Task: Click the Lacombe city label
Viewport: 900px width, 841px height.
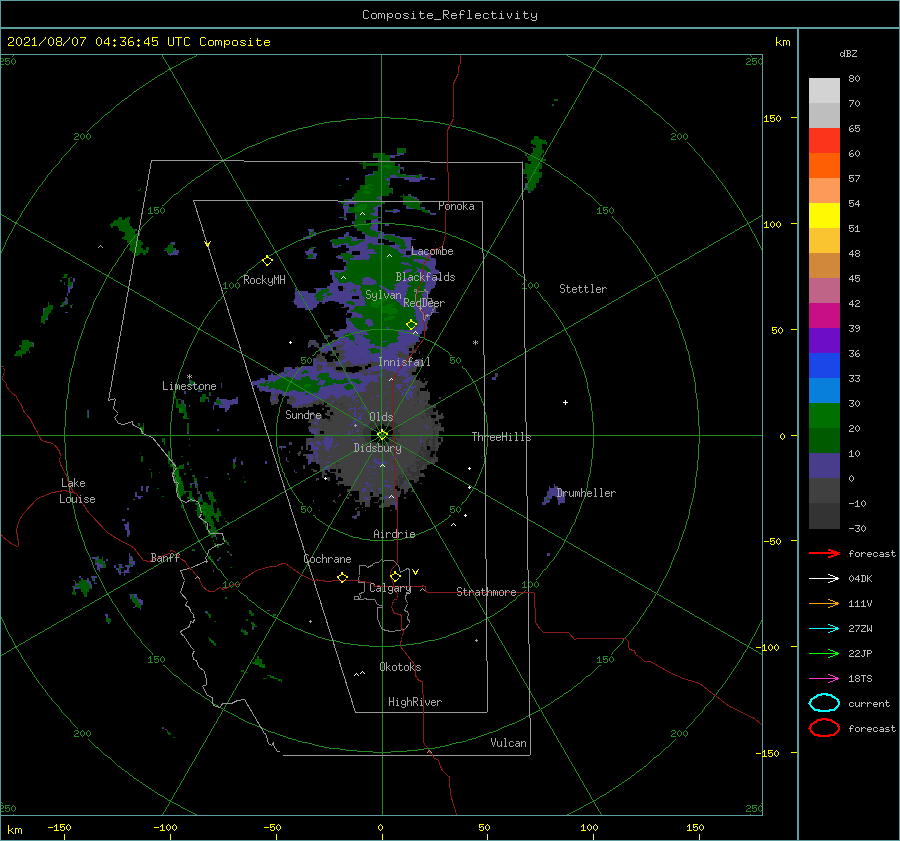Action: coord(432,251)
